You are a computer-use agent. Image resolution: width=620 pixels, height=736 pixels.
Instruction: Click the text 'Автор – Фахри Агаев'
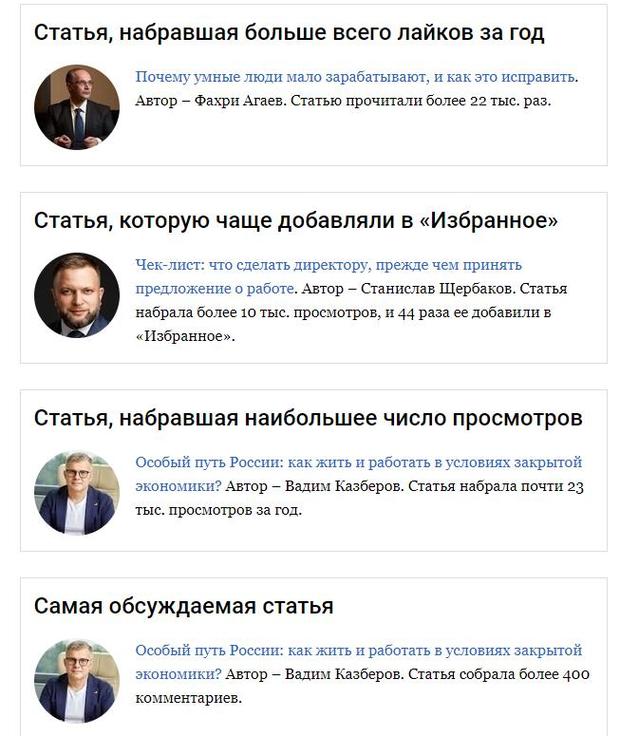tap(210, 100)
